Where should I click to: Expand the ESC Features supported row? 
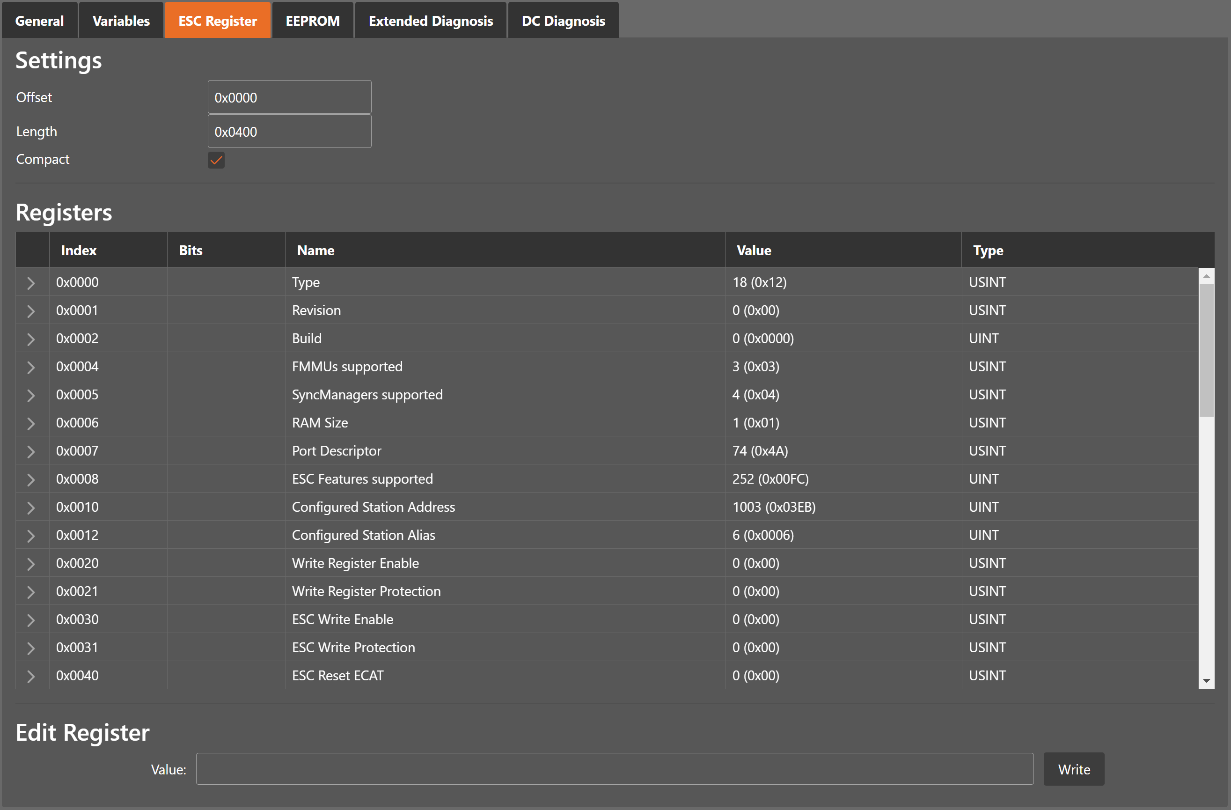(x=31, y=479)
